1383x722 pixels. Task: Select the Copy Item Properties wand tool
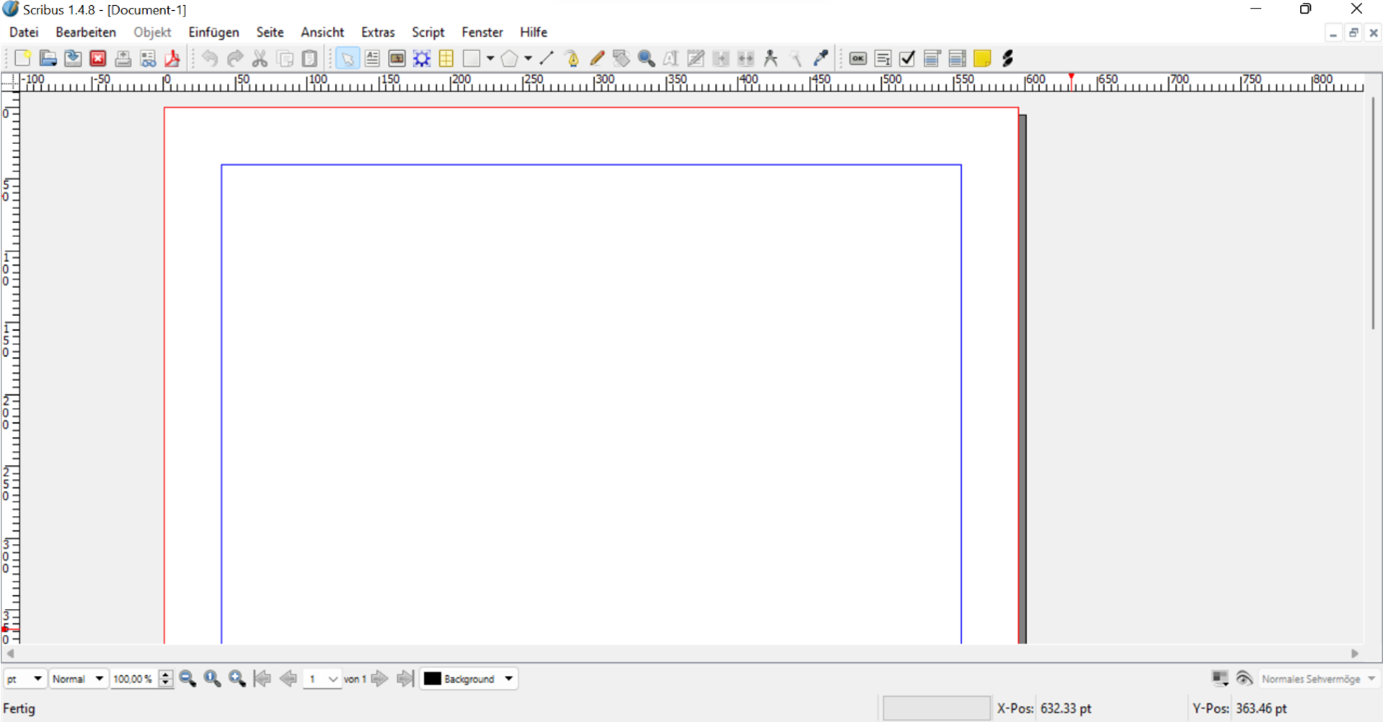(x=796, y=59)
